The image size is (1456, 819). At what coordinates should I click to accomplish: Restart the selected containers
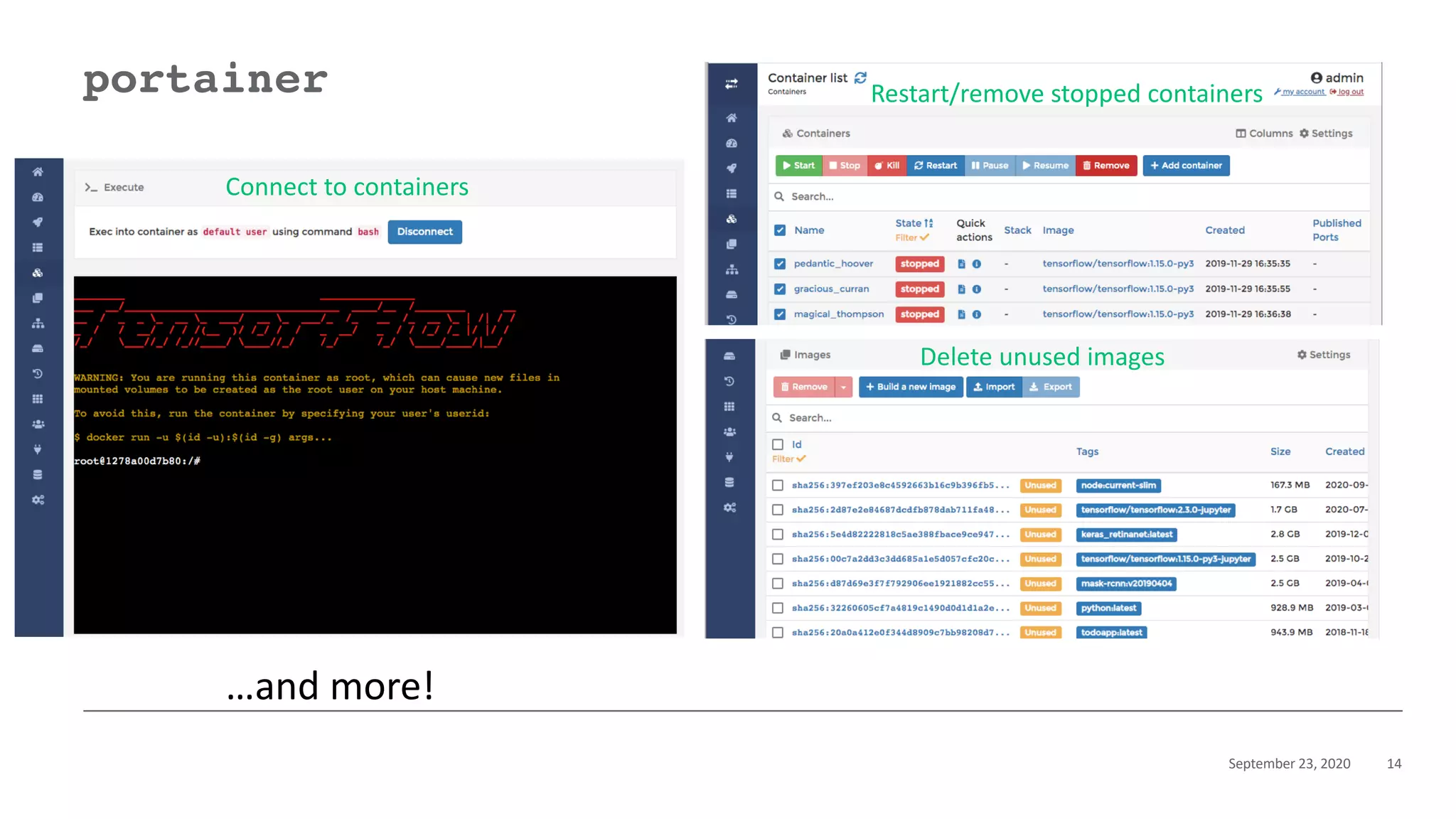tap(936, 166)
